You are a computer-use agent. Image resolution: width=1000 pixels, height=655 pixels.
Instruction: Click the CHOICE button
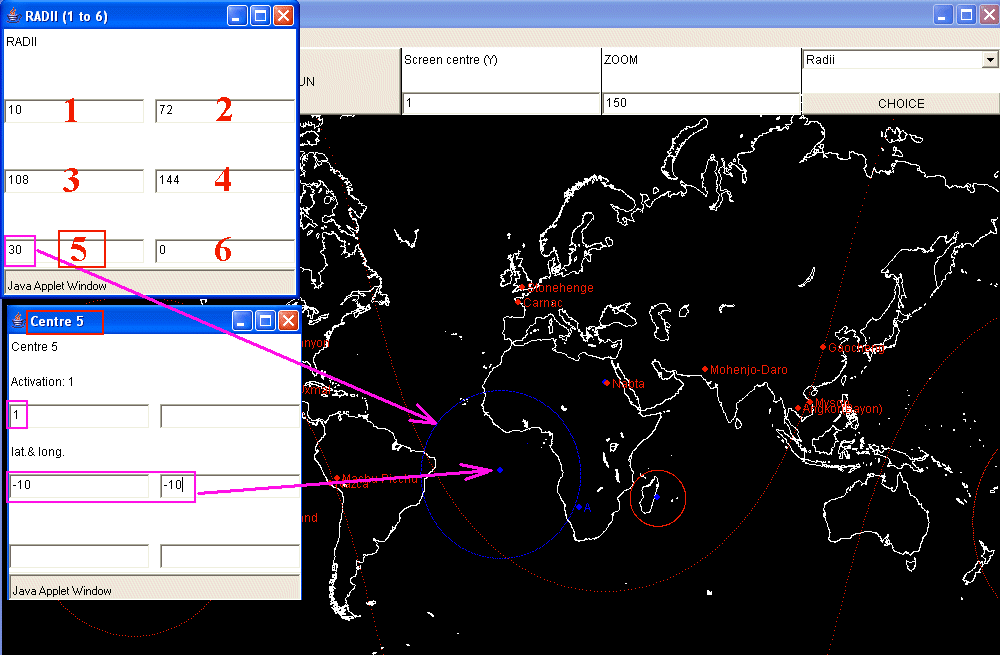point(901,103)
